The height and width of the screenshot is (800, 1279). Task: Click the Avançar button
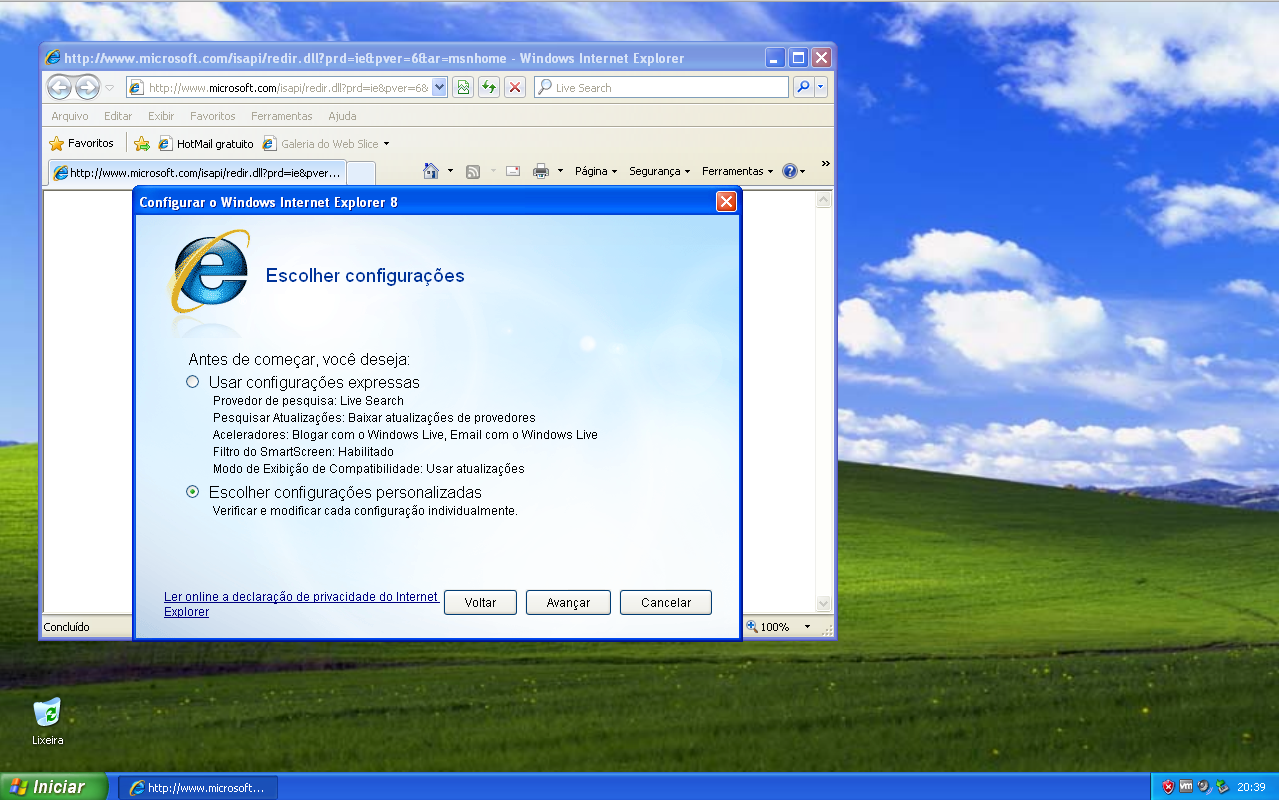point(568,603)
